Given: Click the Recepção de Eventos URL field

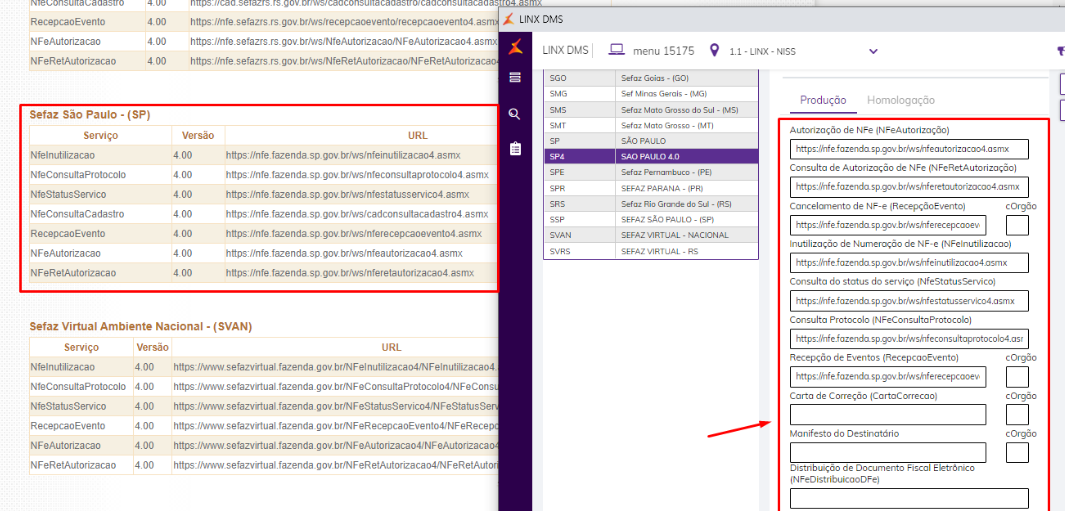Looking at the screenshot, I should pyautogui.click(x=888, y=377).
